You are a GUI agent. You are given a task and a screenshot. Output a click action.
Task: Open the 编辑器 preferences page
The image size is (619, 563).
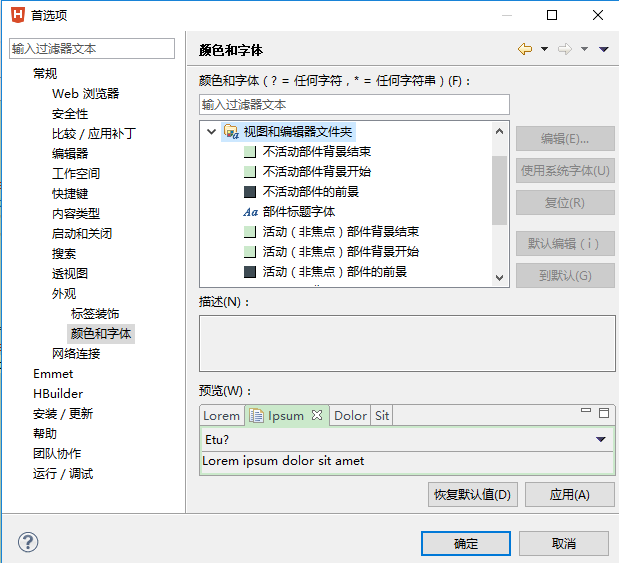click(x=70, y=154)
